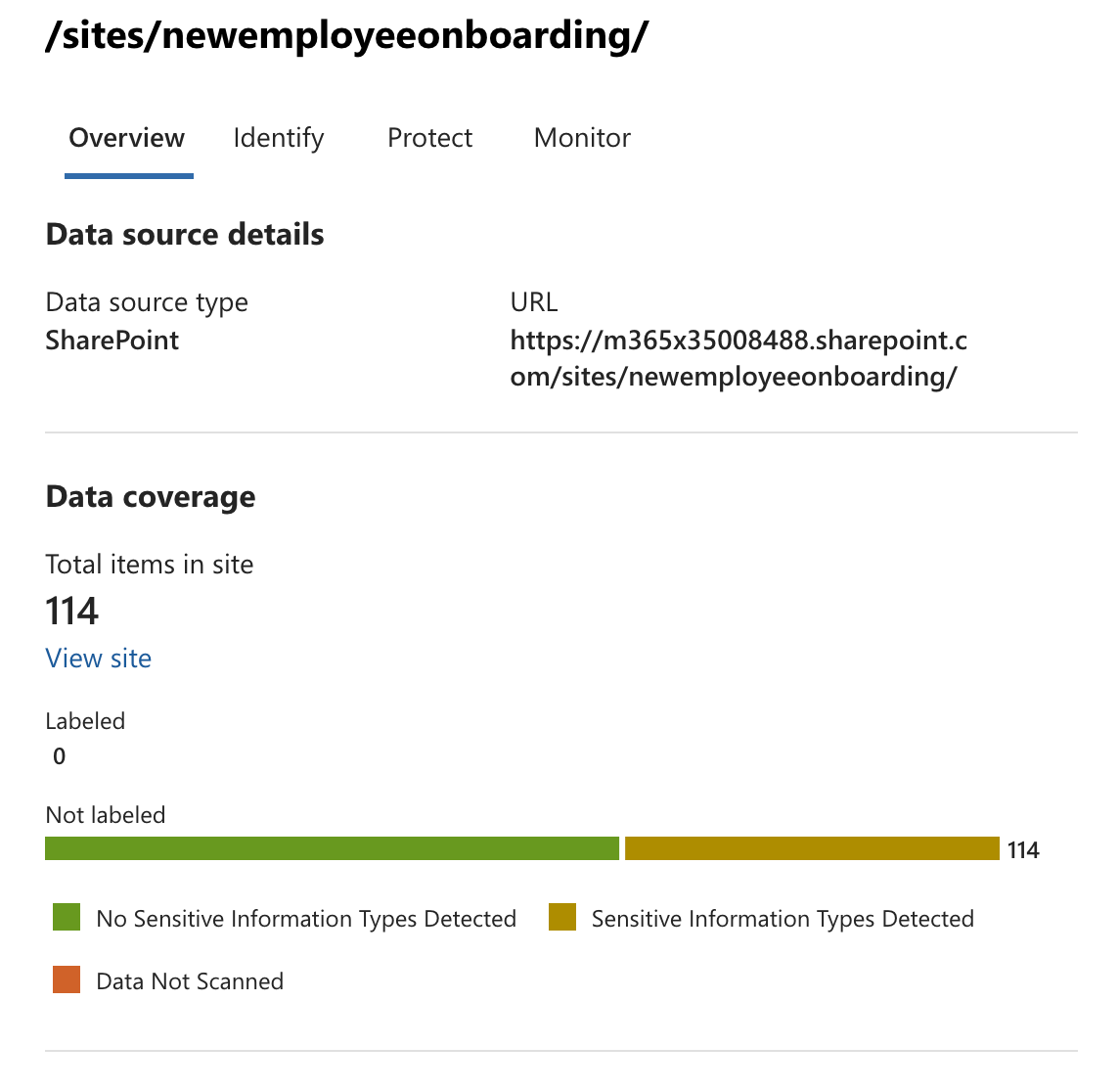This screenshot has width=1119, height=1092.
Task: Switch to the Overview tab
Action: click(x=127, y=138)
